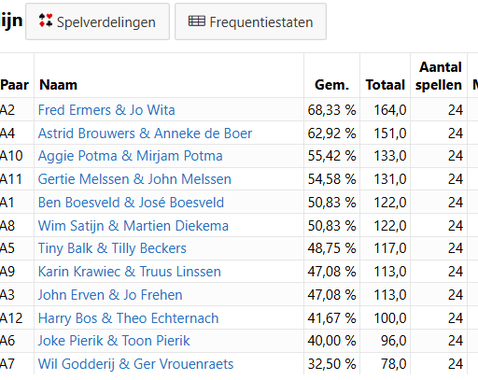The width and height of the screenshot is (478, 380).
Task: Click Ben Boesveld & José Boesveld
Action: click(131, 203)
